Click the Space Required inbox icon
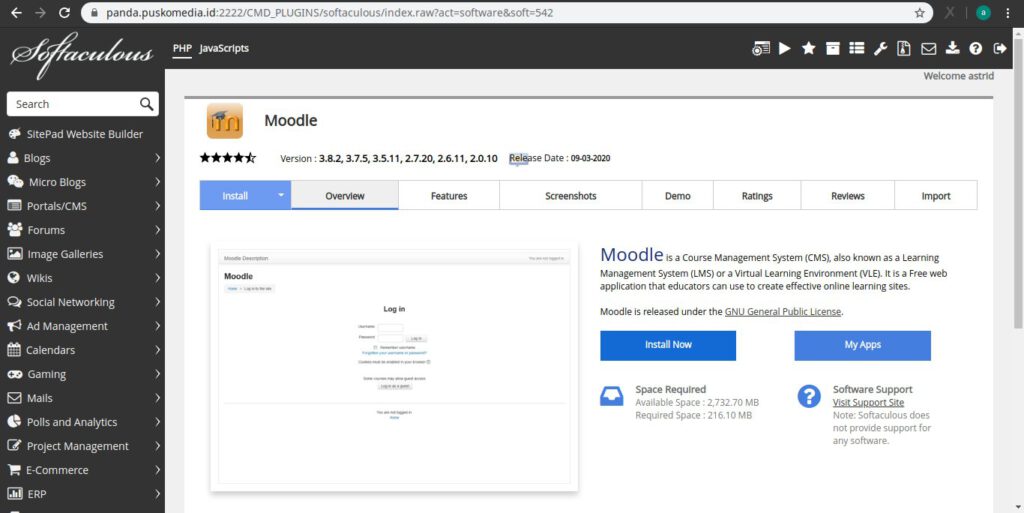1024x513 pixels. tap(611, 396)
